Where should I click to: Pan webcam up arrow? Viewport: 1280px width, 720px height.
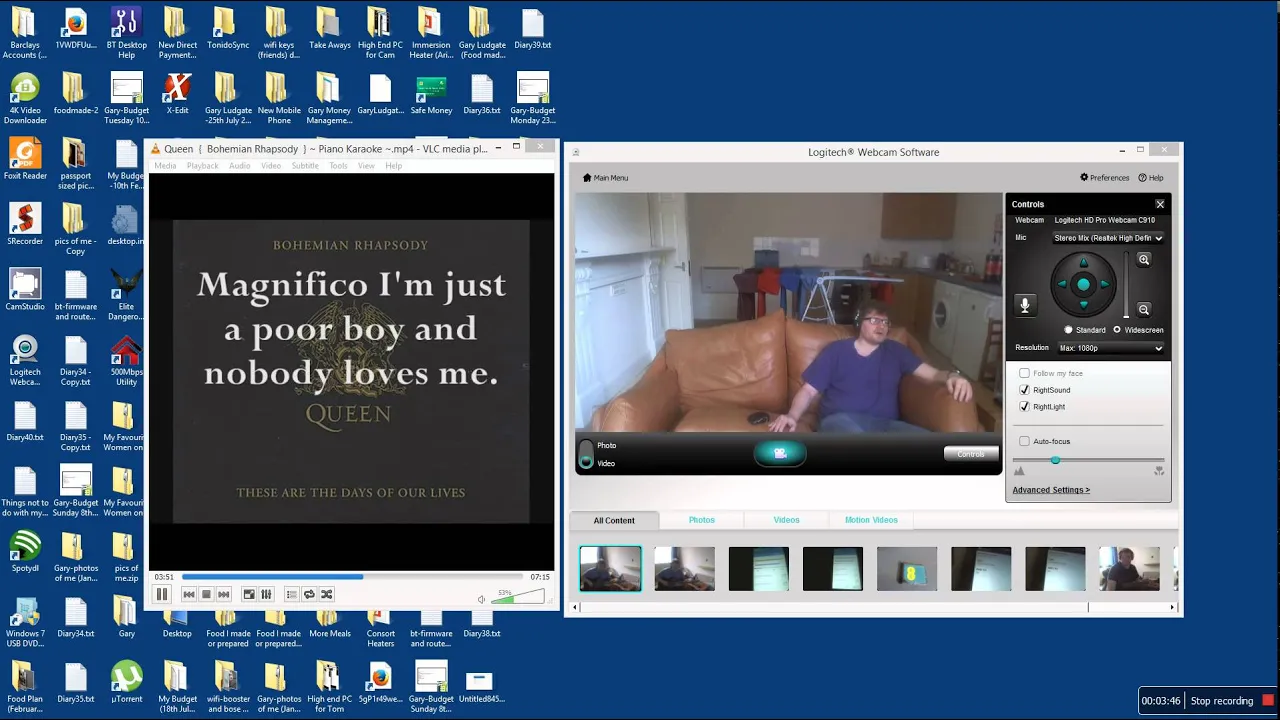pyautogui.click(x=1083, y=263)
